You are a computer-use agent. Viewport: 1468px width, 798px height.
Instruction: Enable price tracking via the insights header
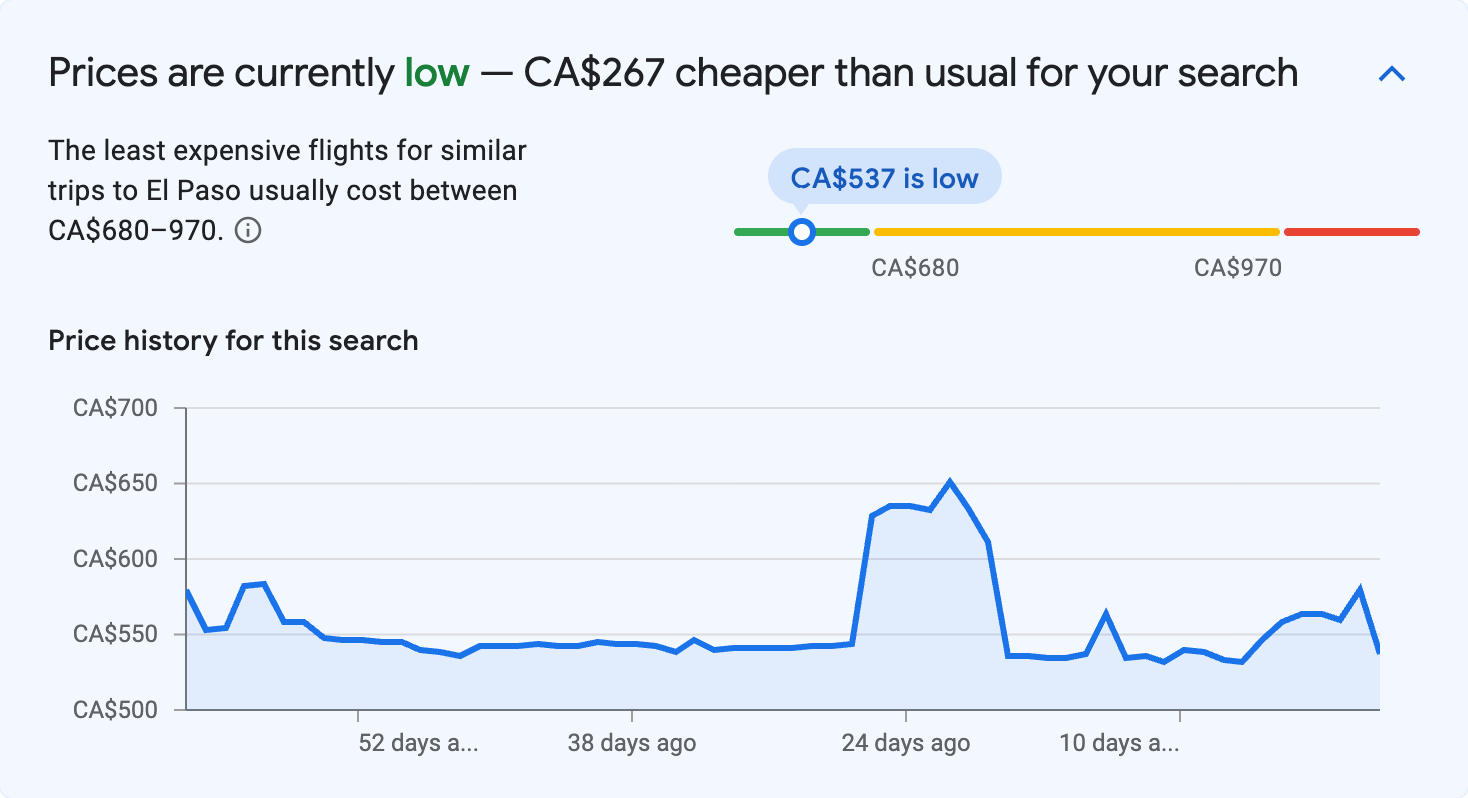(x=1391, y=72)
